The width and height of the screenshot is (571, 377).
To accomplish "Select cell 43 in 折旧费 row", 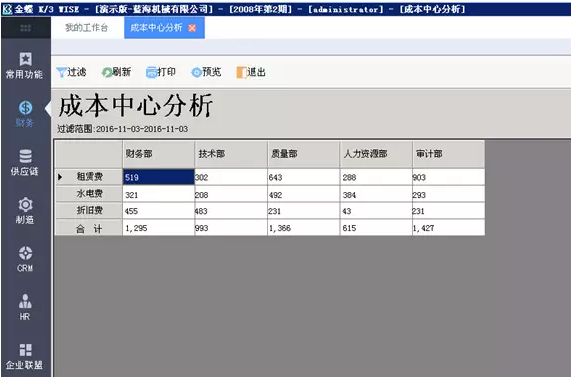I will pyautogui.click(x=376, y=211).
